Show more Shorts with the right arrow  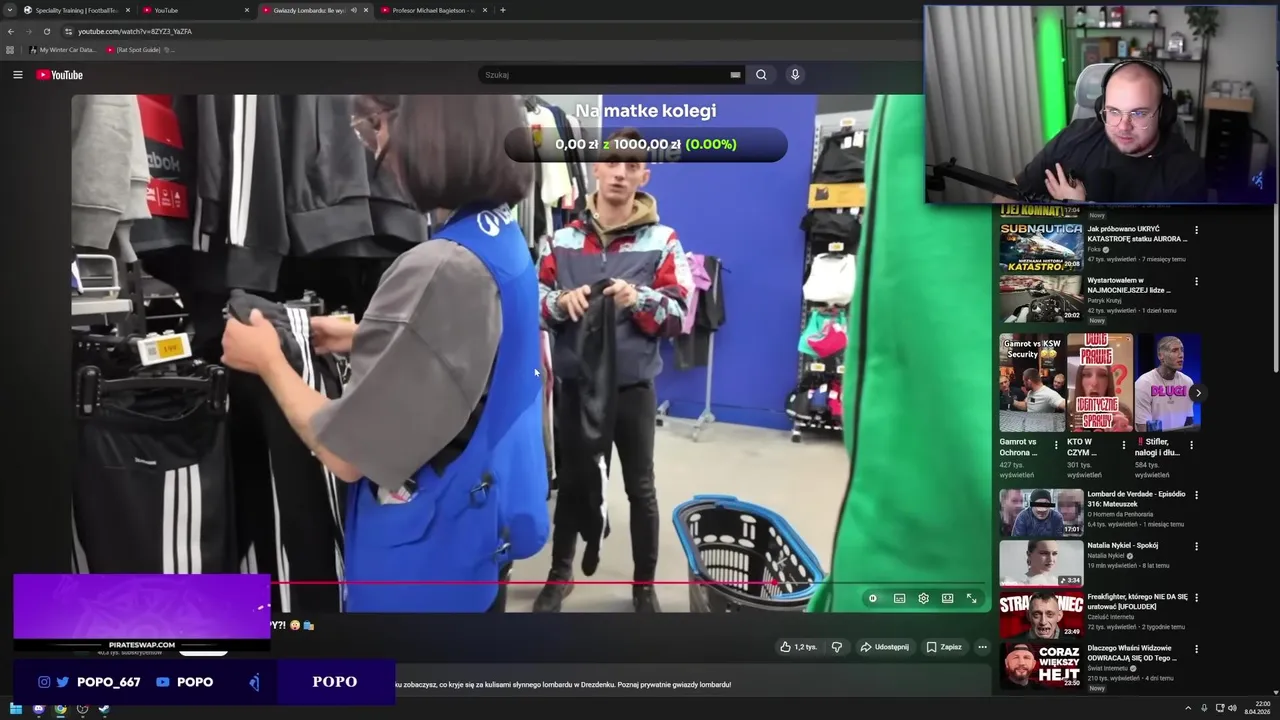(x=1198, y=393)
